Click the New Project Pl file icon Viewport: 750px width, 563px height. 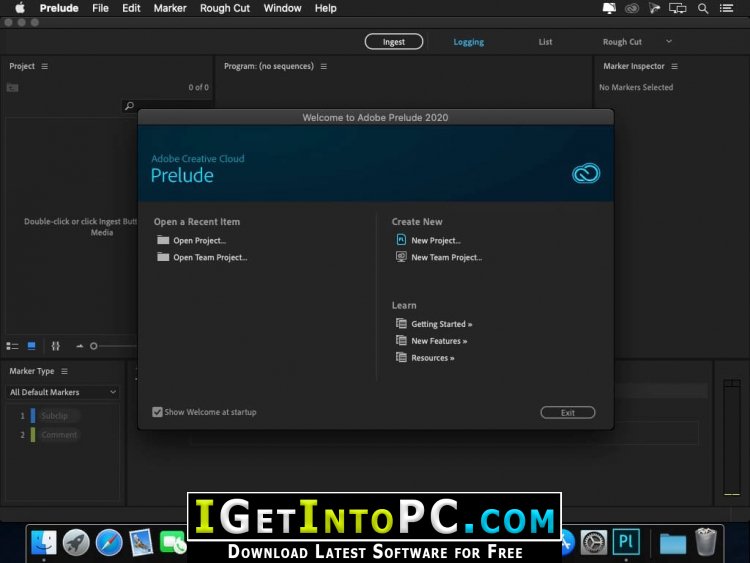coord(401,240)
